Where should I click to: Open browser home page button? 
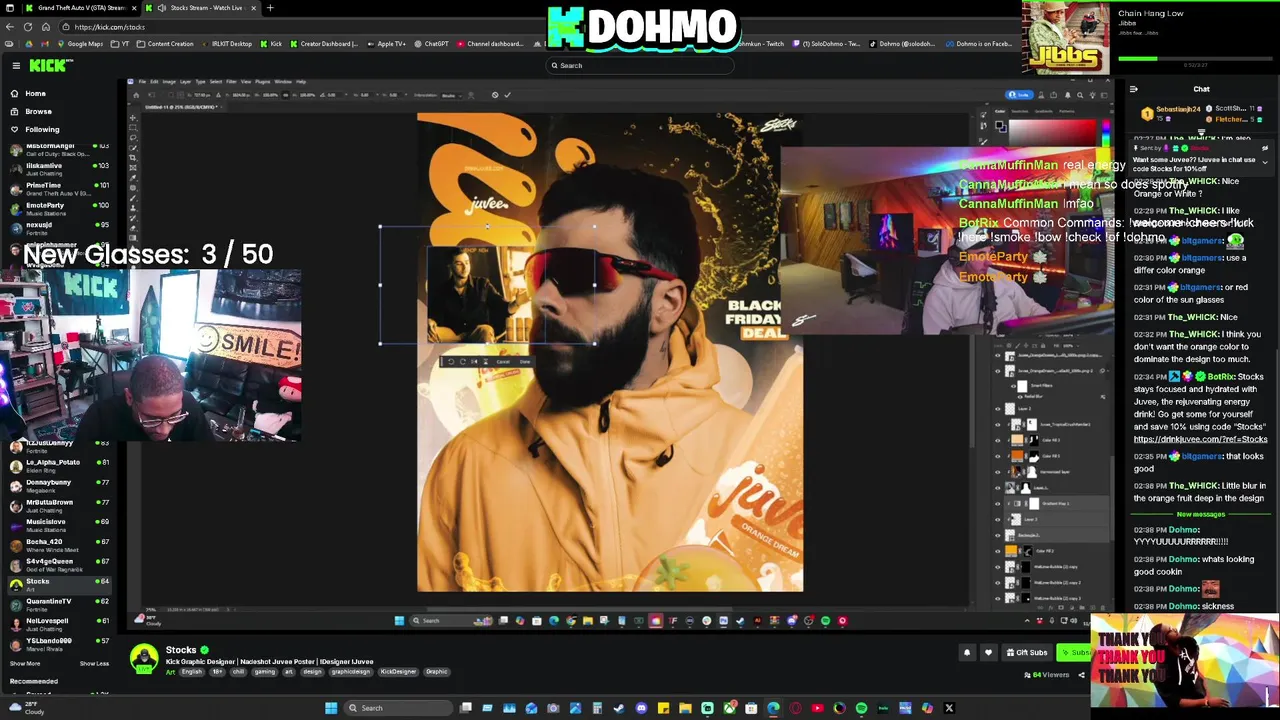[x=48, y=27]
